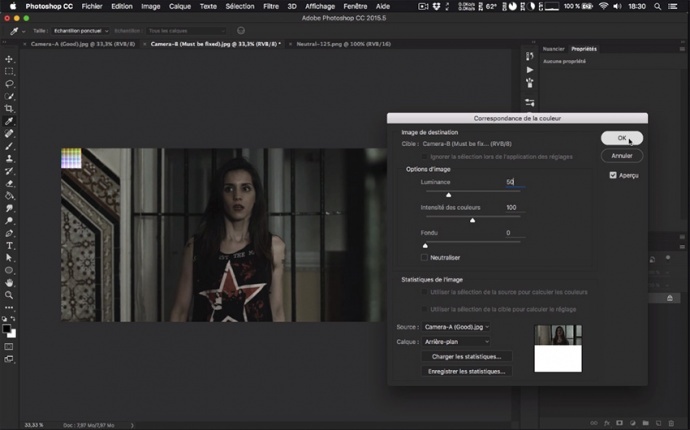This screenshot has height=430, width=690.
Task: Uncheck the Aperçu preview checkbox
Action: click(x=613, y=175)
